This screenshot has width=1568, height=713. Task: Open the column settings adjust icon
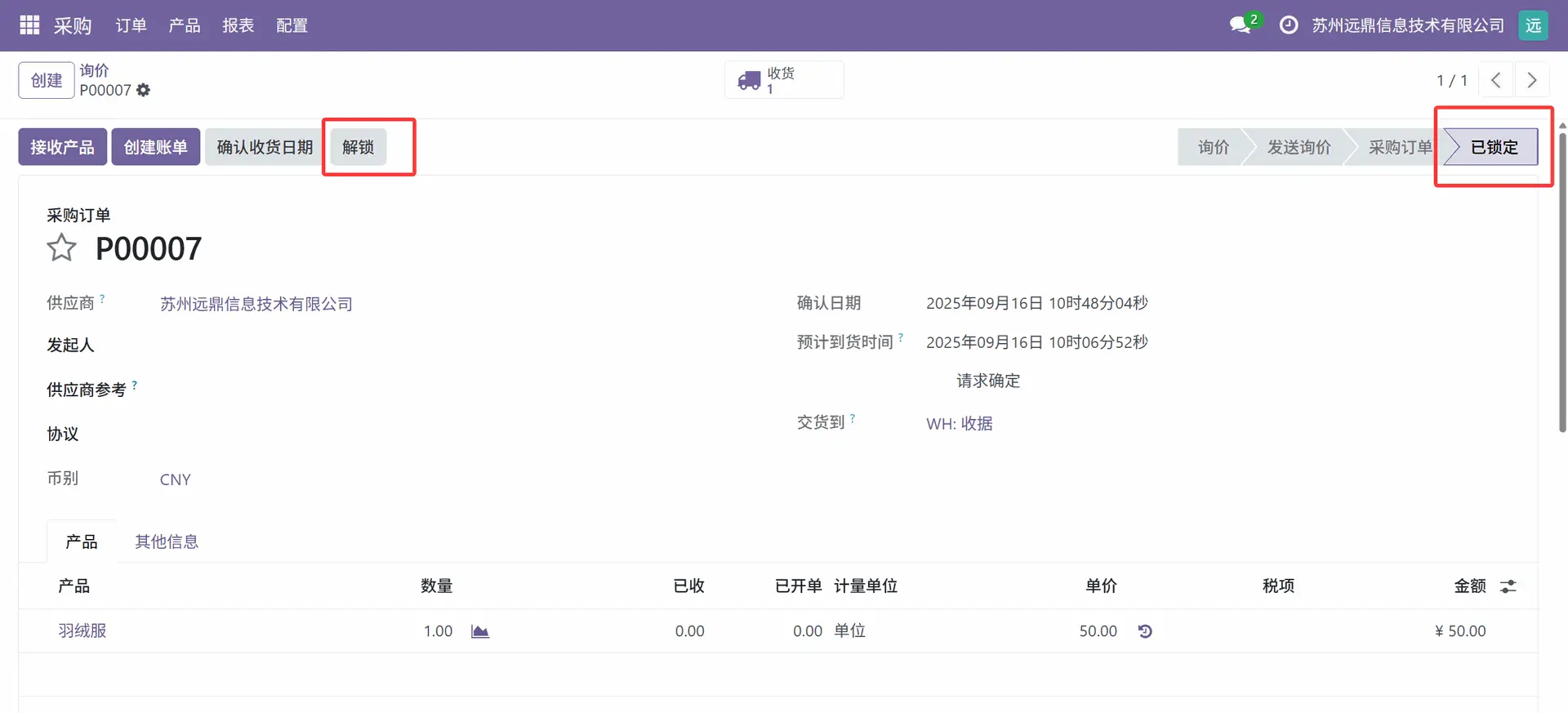click(x=1508, y=586)
